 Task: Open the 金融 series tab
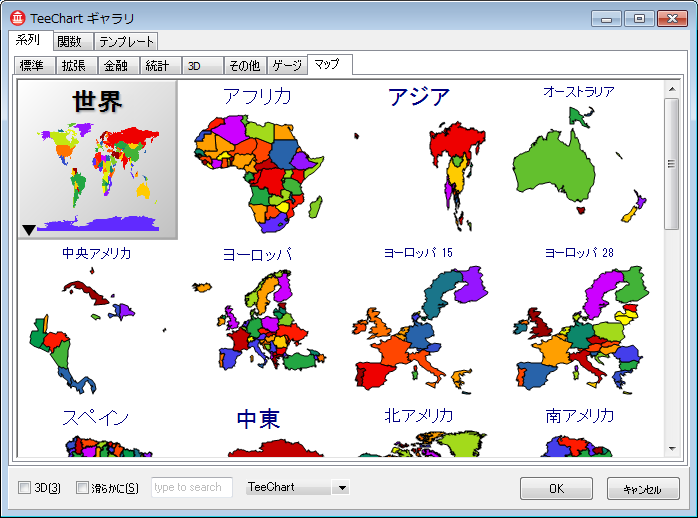coord(118,65)
